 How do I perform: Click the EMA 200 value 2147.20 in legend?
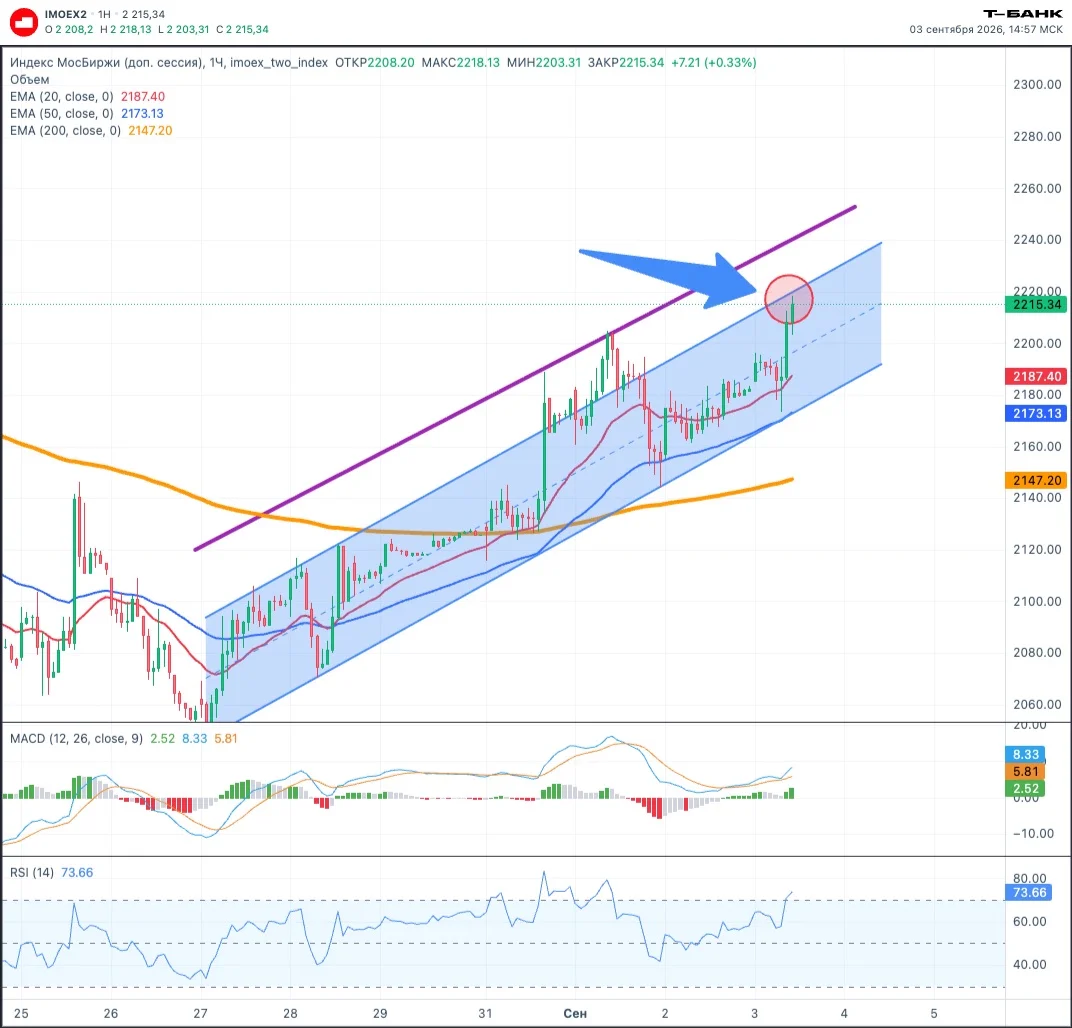pos(150,131)
